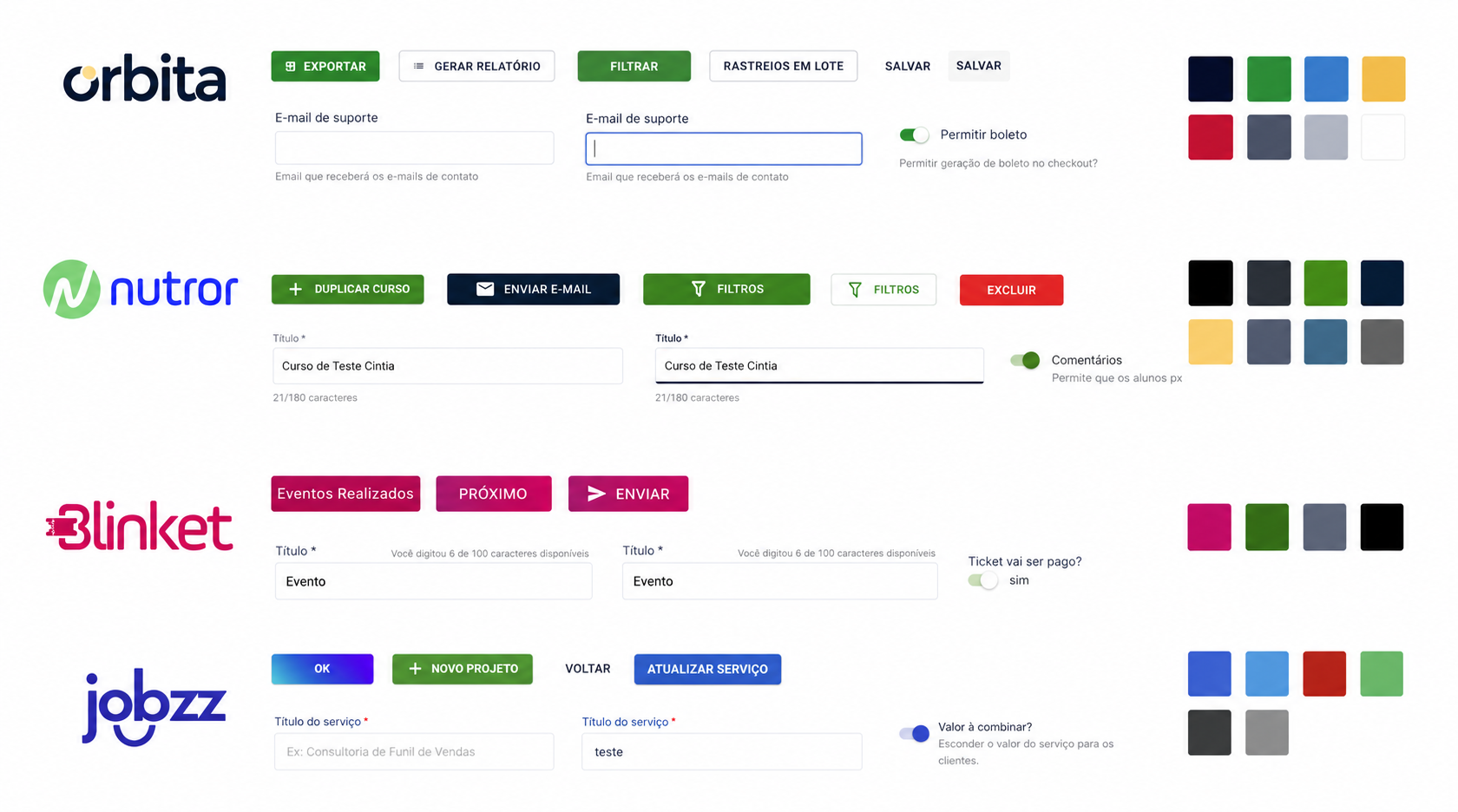The height and width of the screenshot is (812, 1458).
Task: Click the green Filtrar button
Action: click(x=634, y=66)
